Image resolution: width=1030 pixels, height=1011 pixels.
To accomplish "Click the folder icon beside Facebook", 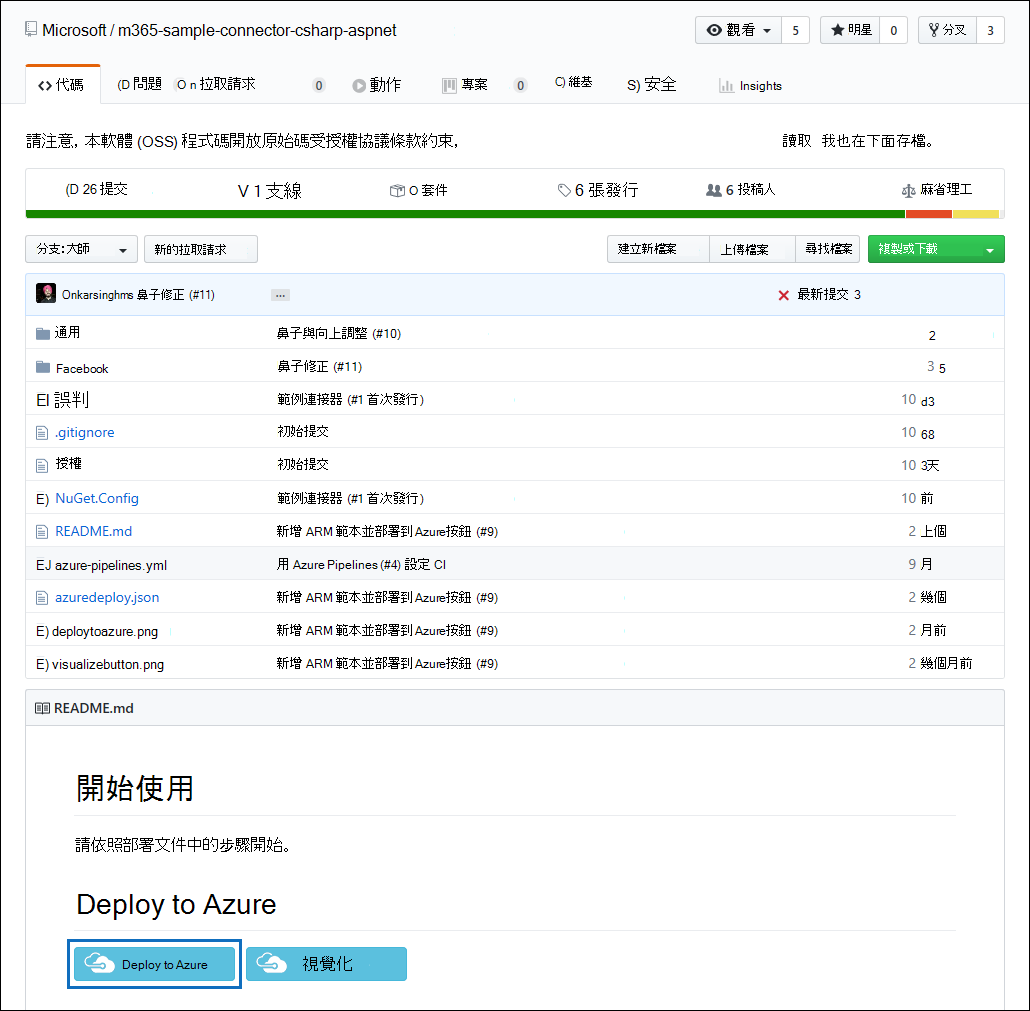I will 43,367.
